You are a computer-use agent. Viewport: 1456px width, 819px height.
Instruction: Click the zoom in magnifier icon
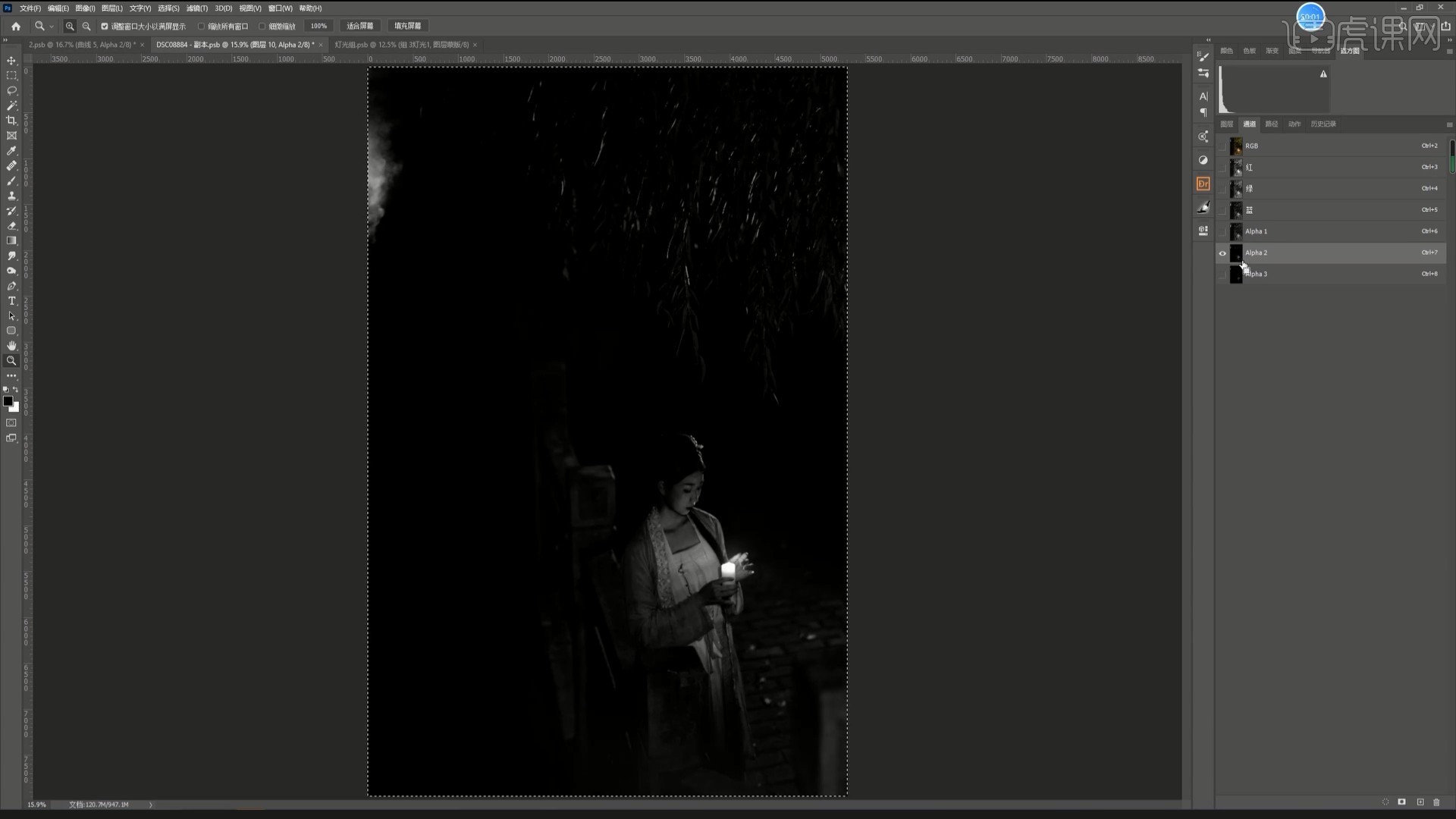pos(70,26)
